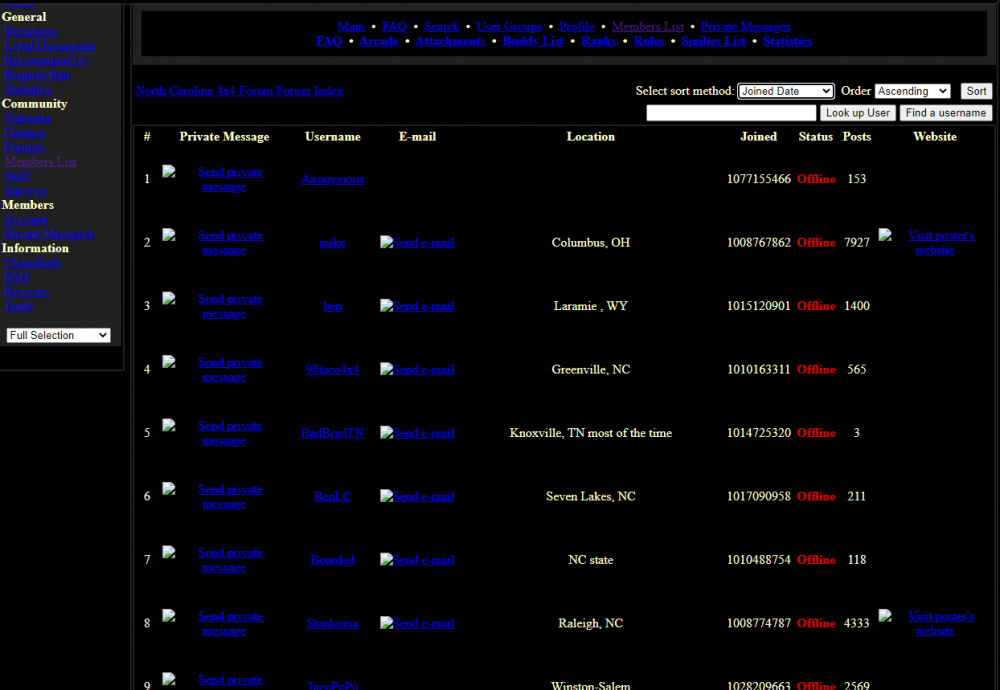
Task: Click the Sort button
Action: 976,91
